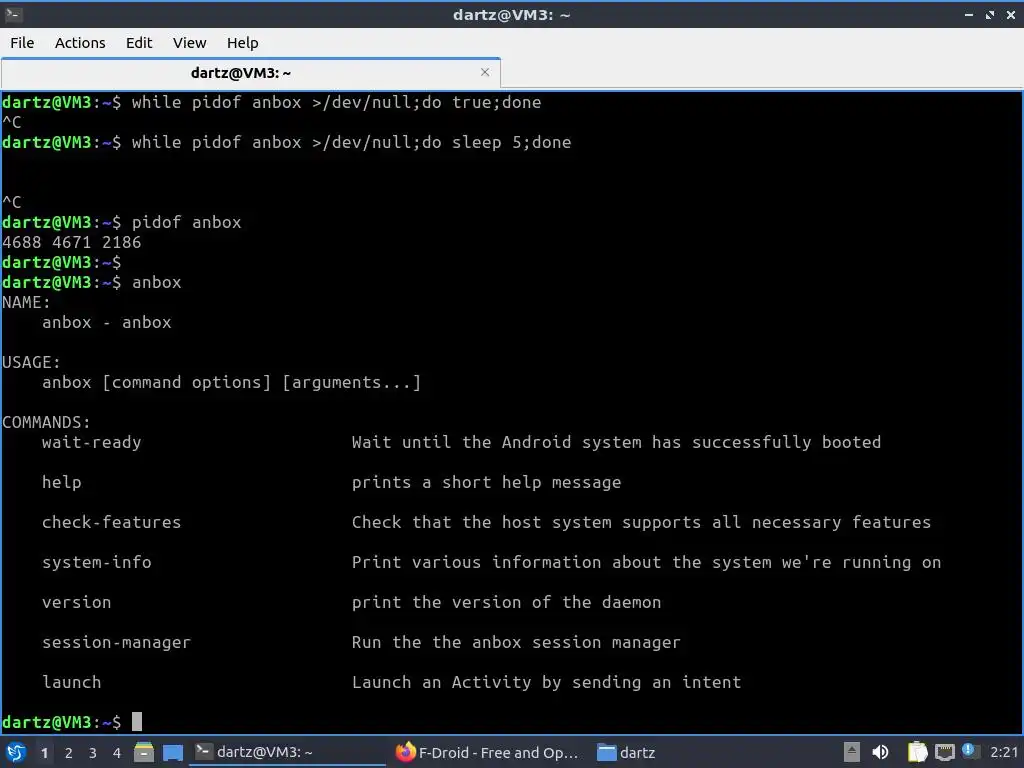1024x768 pixels.
Task: Open the View menu
Action: pos(189,43)
